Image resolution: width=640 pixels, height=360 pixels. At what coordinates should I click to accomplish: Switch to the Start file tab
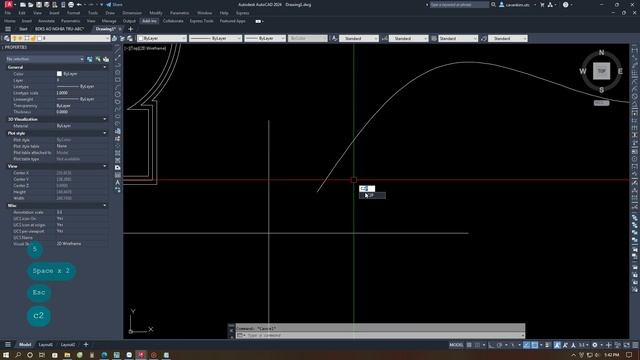(23, 29)
